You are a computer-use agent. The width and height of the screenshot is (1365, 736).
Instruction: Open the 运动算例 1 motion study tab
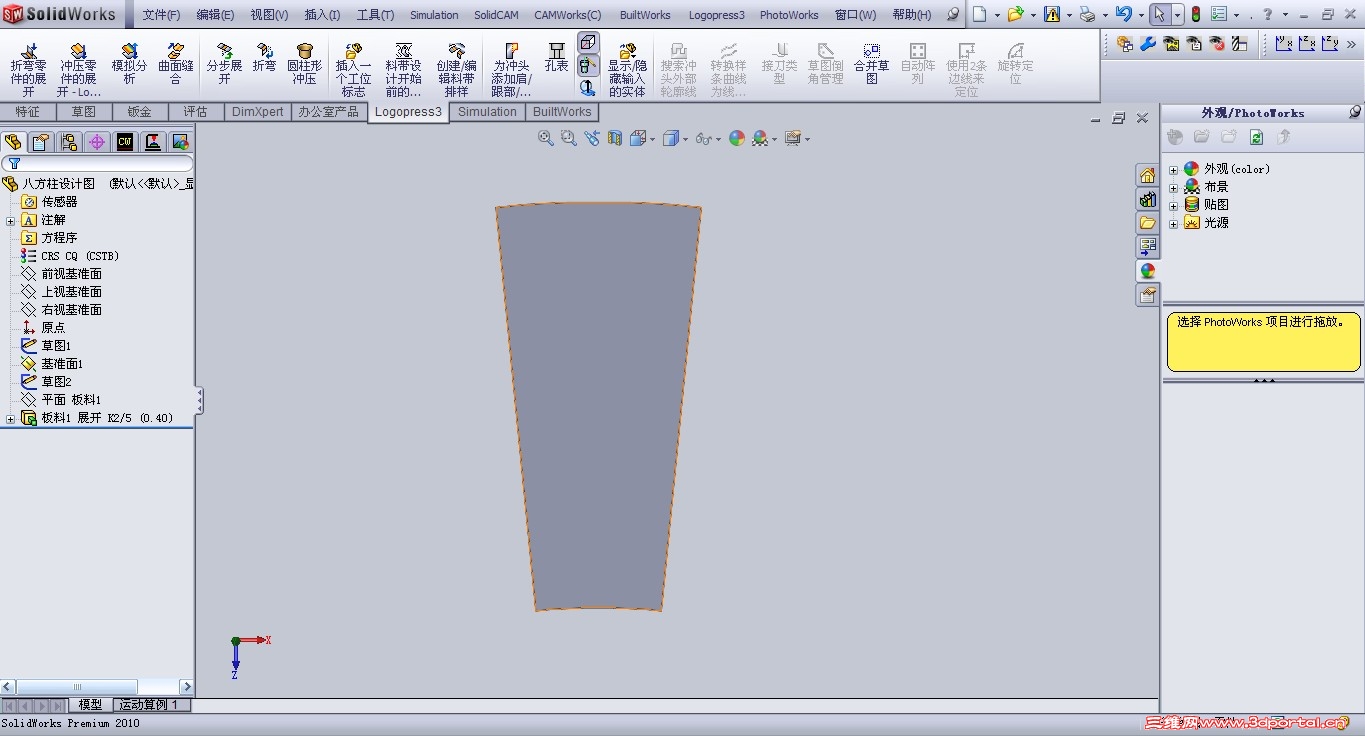tap(150, 705)
